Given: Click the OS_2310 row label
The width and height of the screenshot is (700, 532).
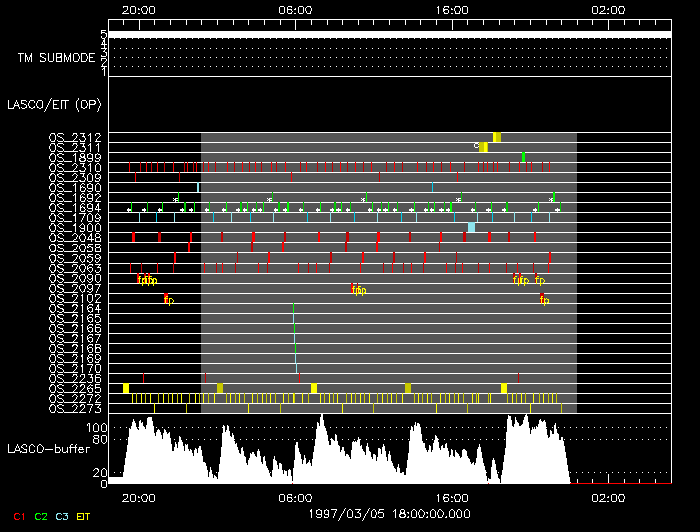Looking at the screenshot, I should [75, 167].
